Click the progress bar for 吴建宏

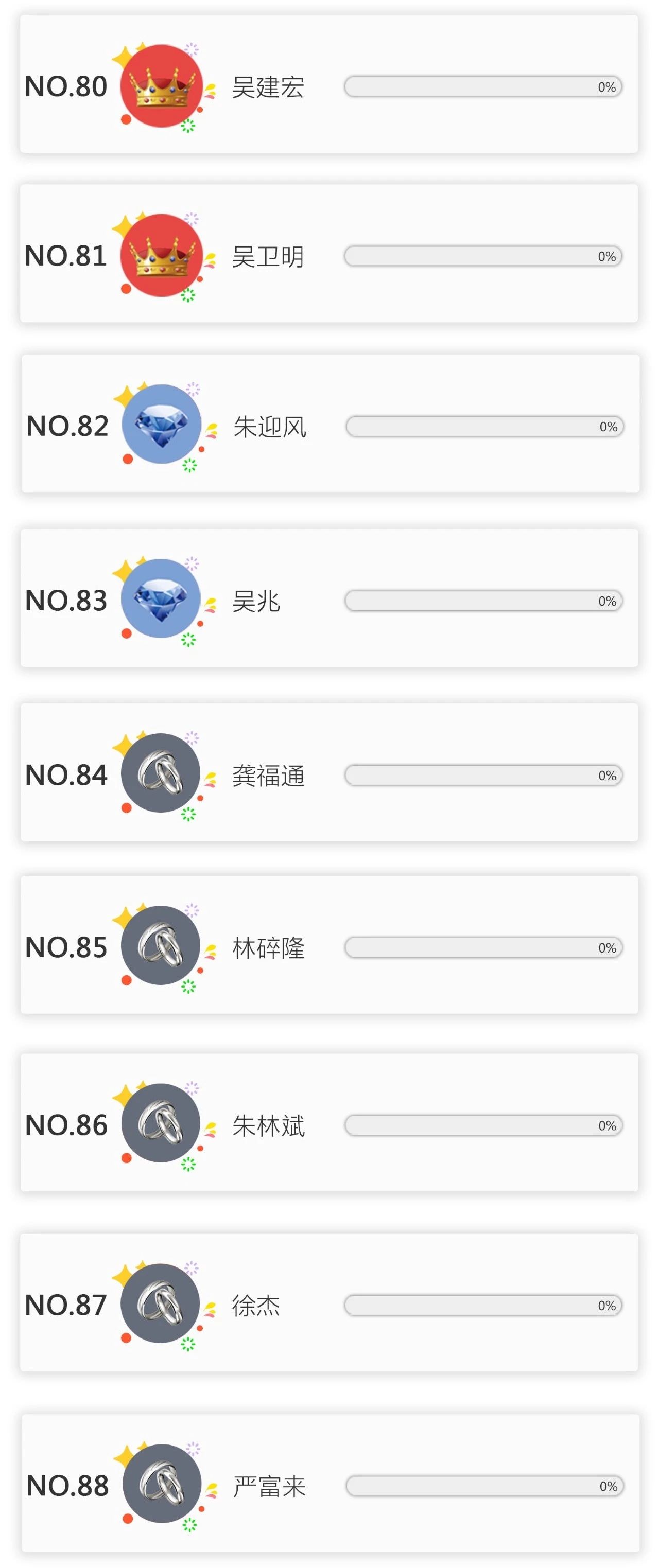coord(483,87)
